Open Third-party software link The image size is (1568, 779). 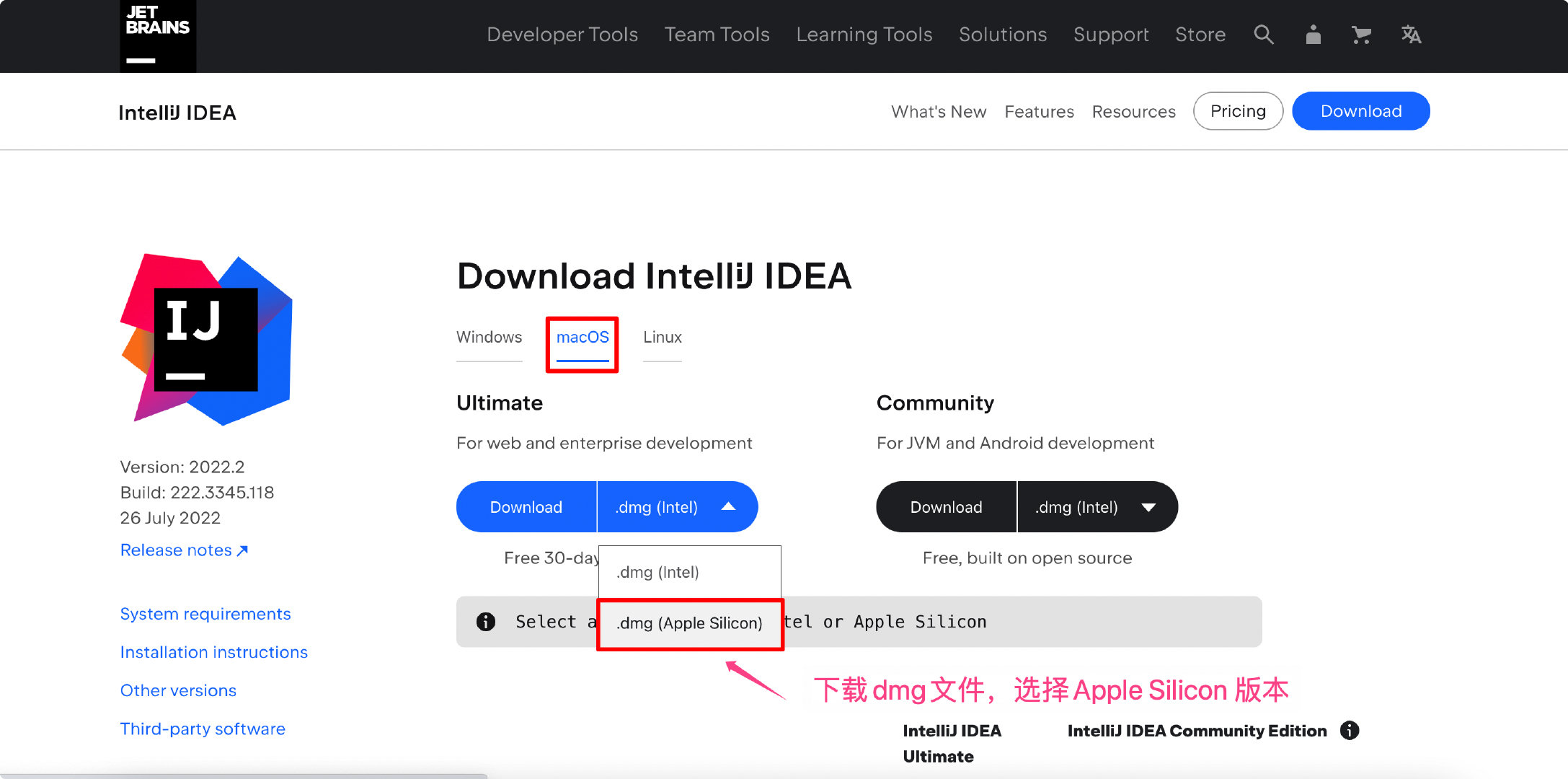click(203, 729)
